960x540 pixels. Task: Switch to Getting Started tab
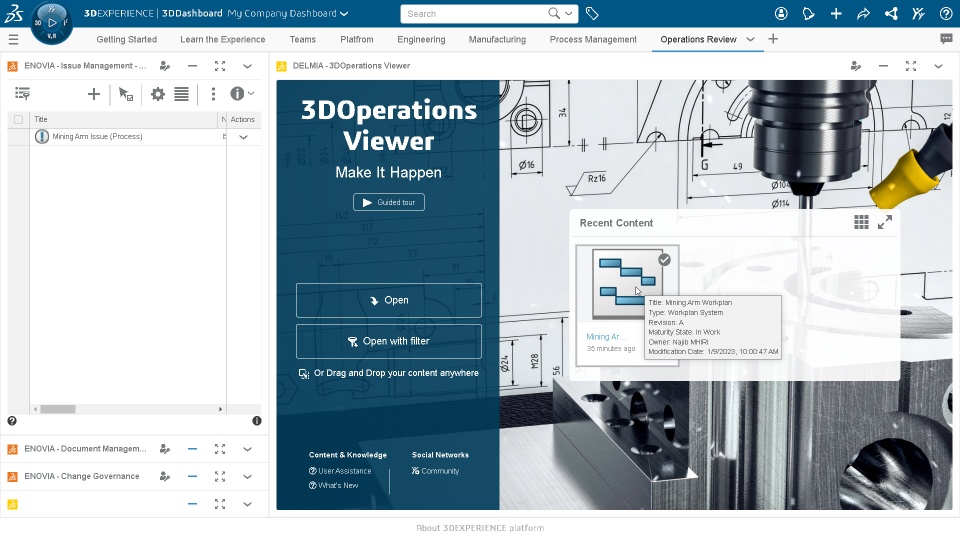pyautogui.click(x=127, y=39)
